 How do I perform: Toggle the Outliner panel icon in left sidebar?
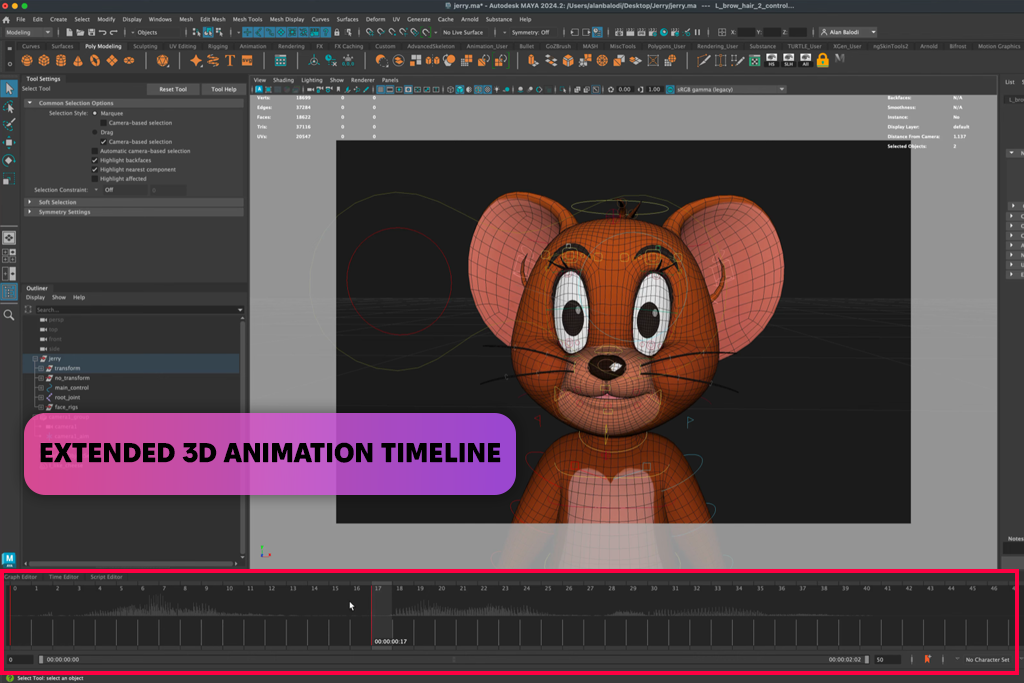tap(9, 291)
